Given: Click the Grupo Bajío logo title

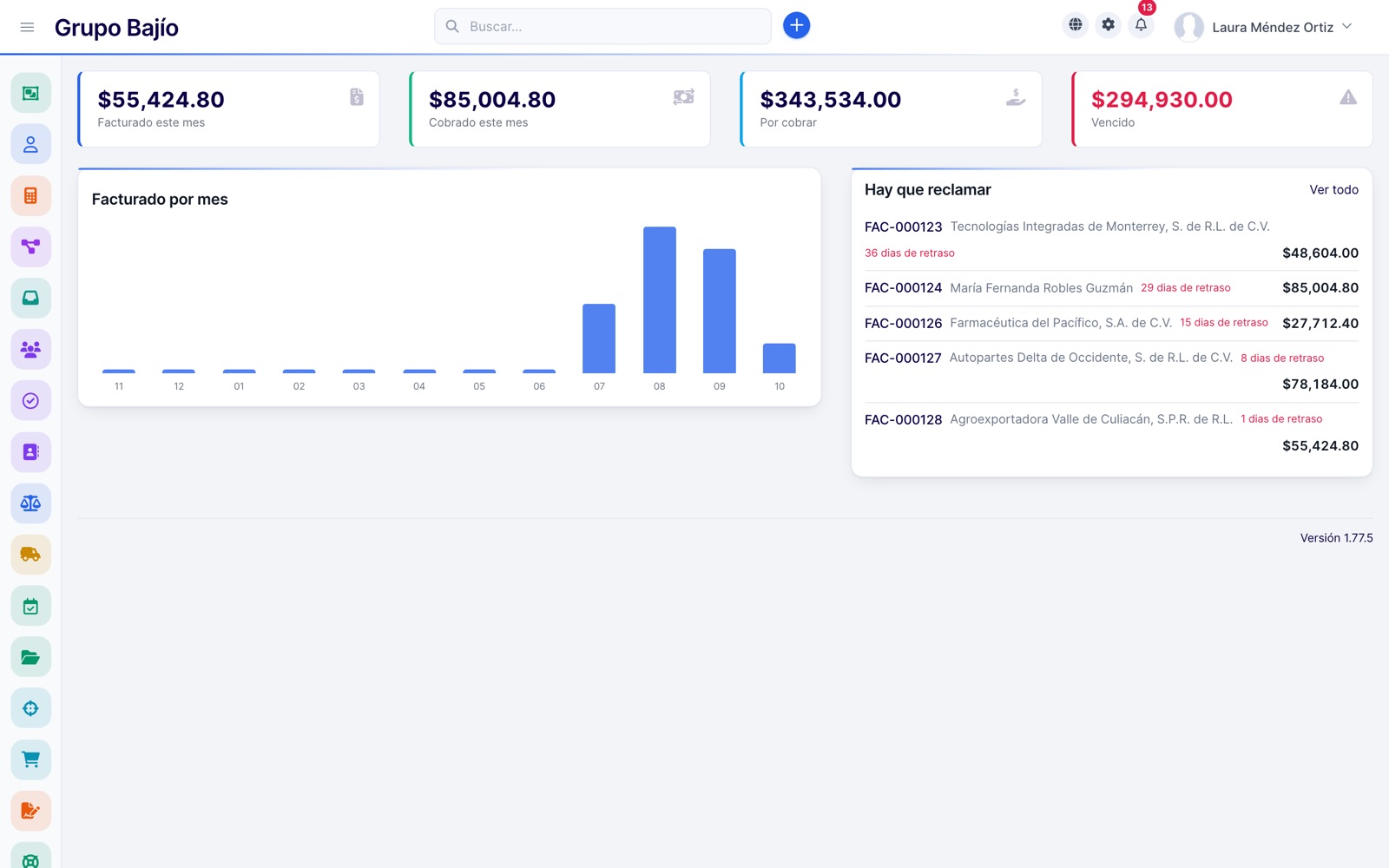Looking at the screenshot, I should [116, 28].
